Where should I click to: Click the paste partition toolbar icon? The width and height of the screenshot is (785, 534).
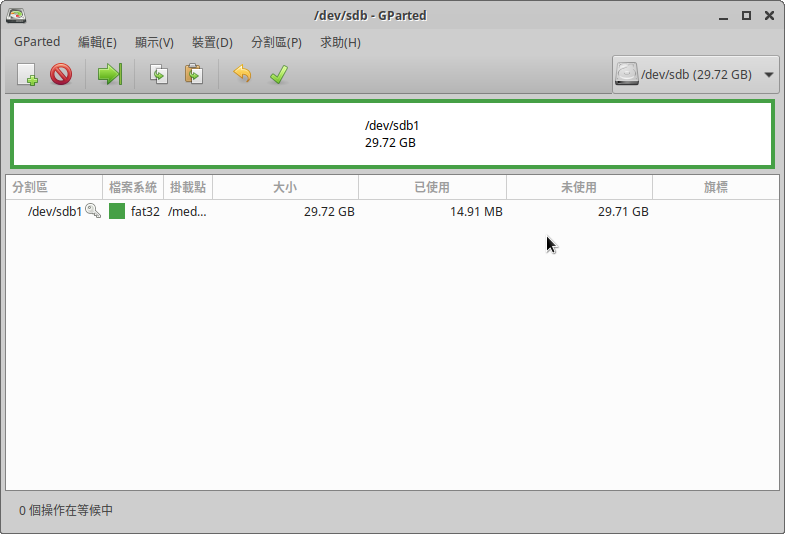pos(194,74)
